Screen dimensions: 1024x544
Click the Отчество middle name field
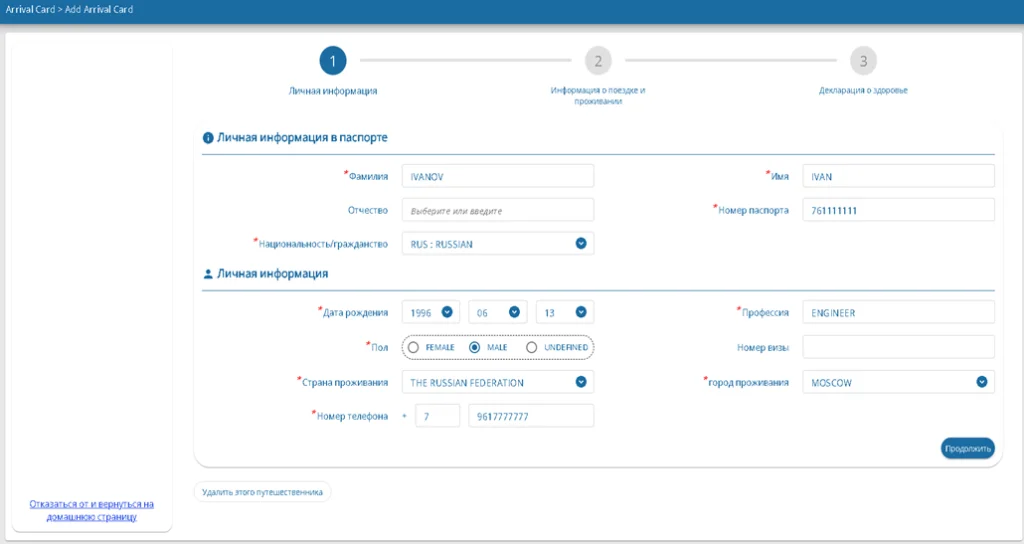pos(497,210)
